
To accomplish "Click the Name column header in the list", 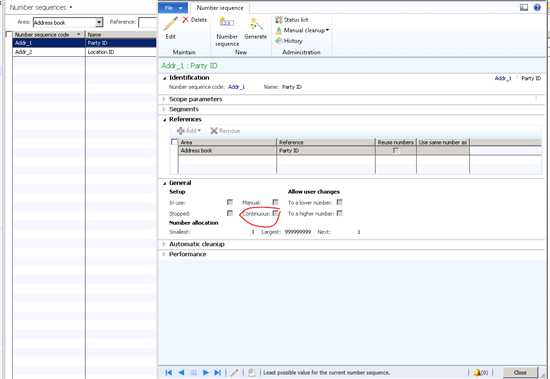I will point(121,34).
